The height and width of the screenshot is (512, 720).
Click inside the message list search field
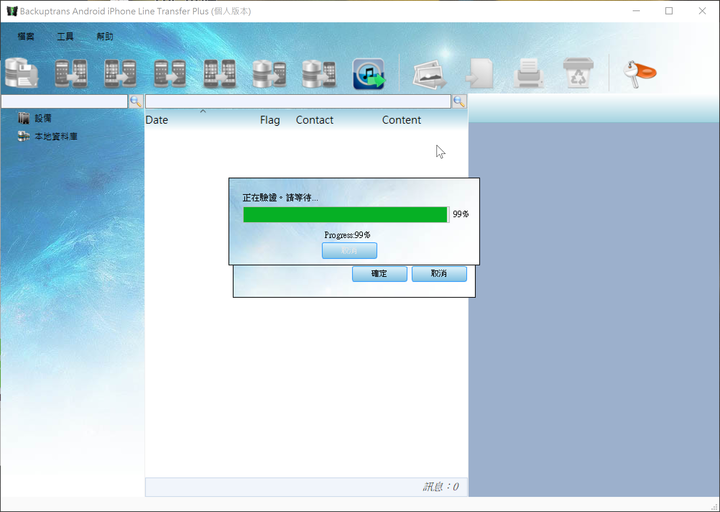[298, 101]
